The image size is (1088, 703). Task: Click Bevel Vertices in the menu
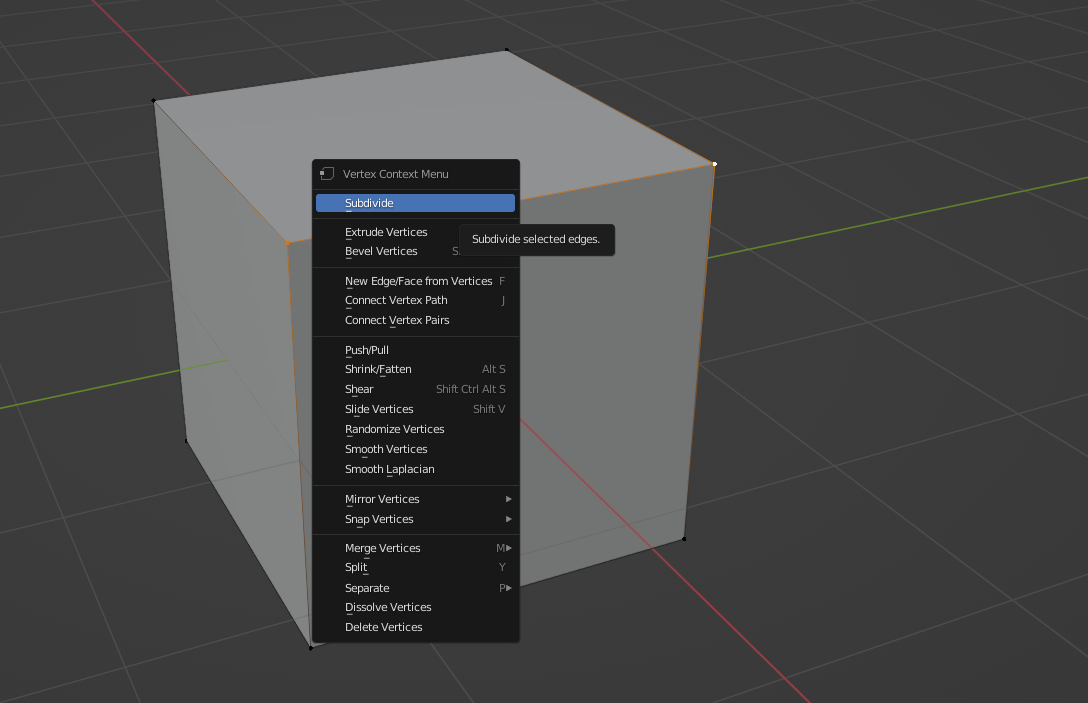point(415,251)
